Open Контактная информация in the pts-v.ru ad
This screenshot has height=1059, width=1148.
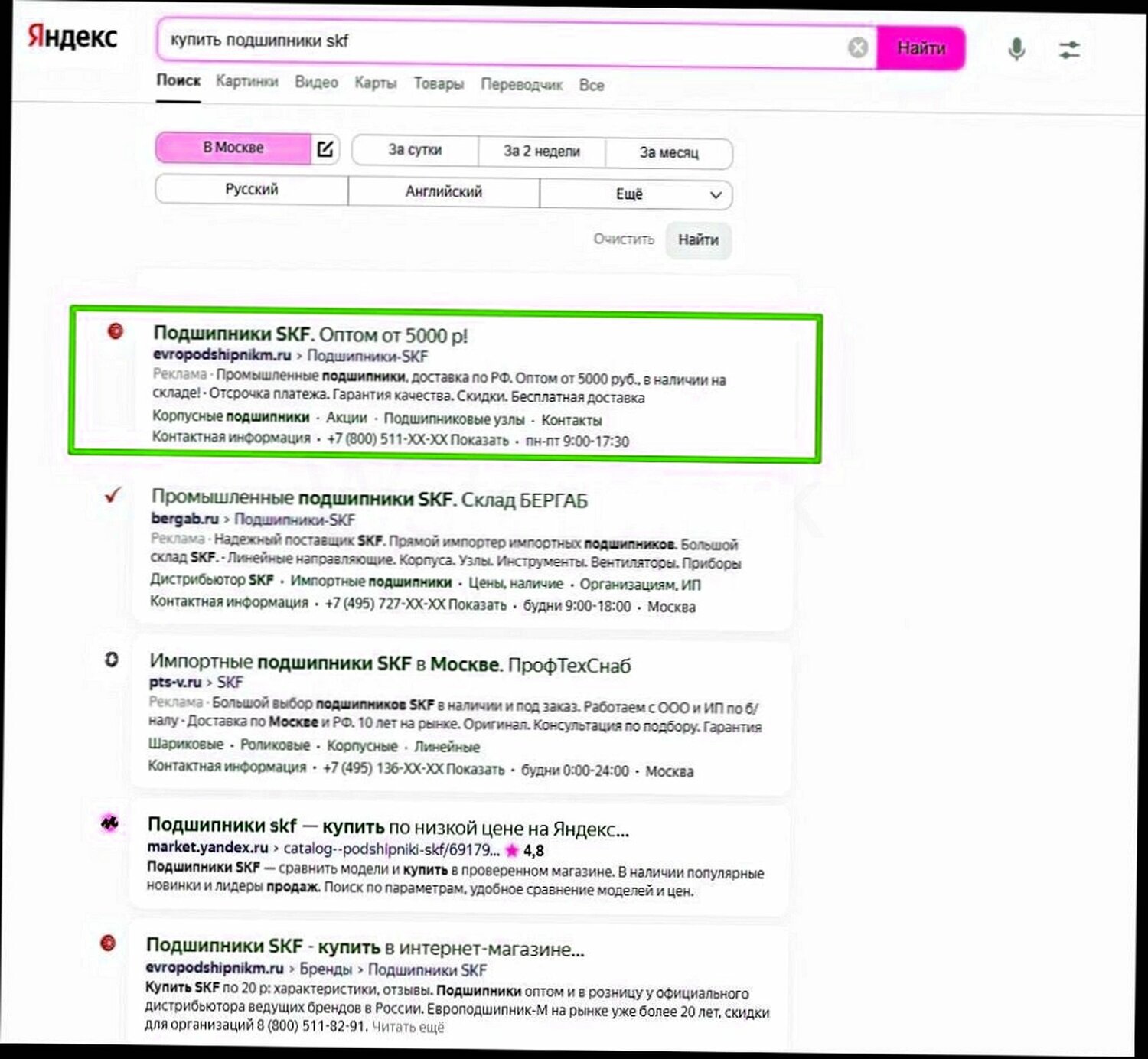click(227, 766)
